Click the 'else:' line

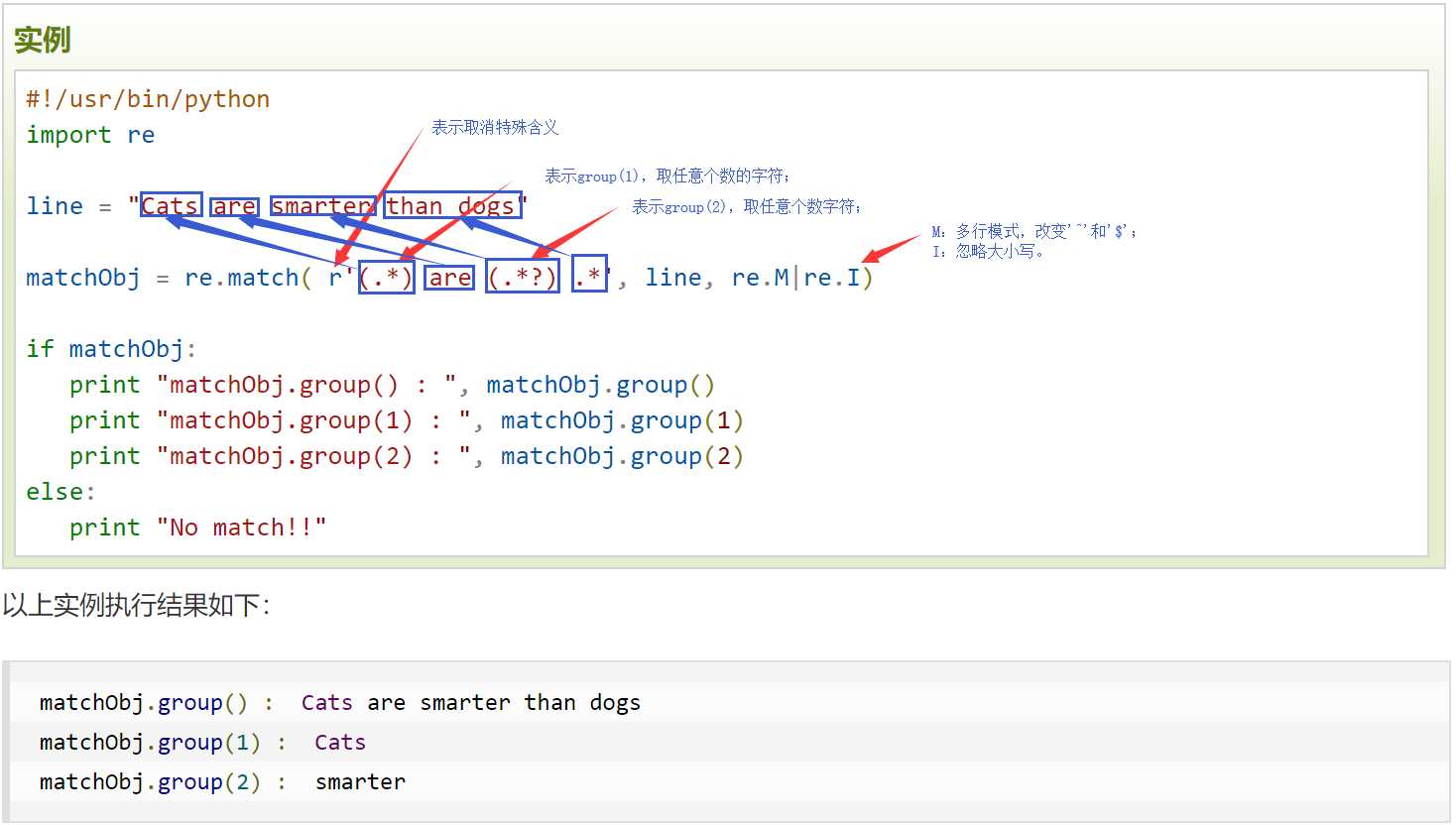tap(61, 492)
